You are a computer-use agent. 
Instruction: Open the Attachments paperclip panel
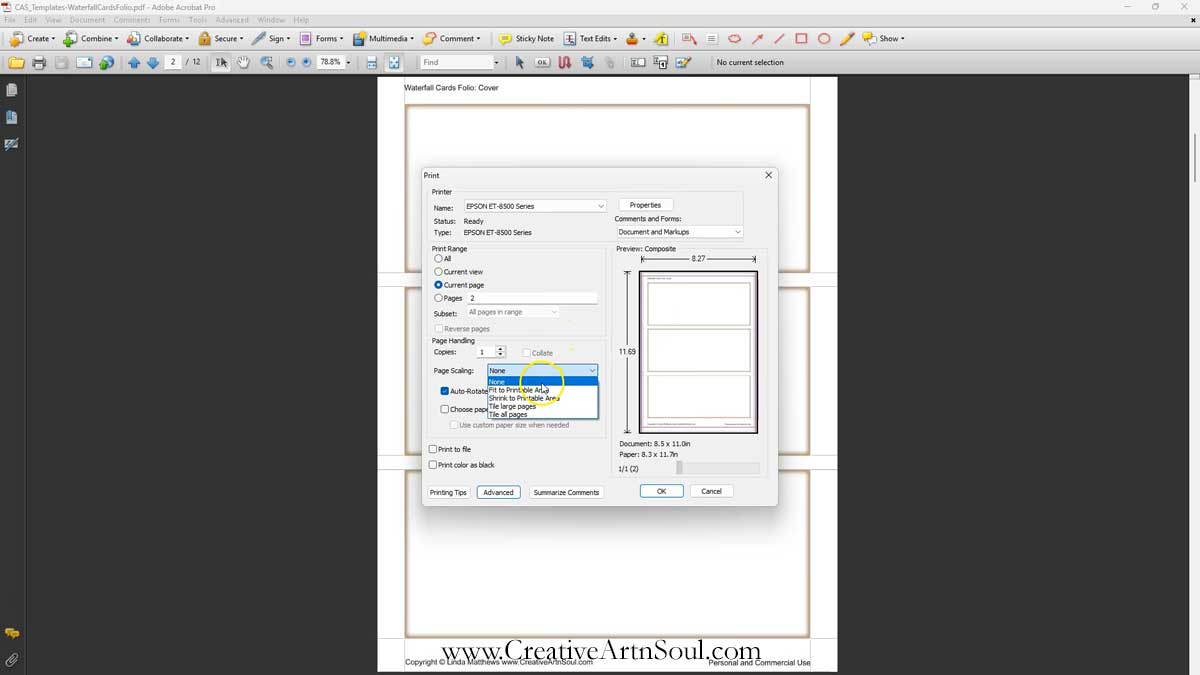pos(12,660)
